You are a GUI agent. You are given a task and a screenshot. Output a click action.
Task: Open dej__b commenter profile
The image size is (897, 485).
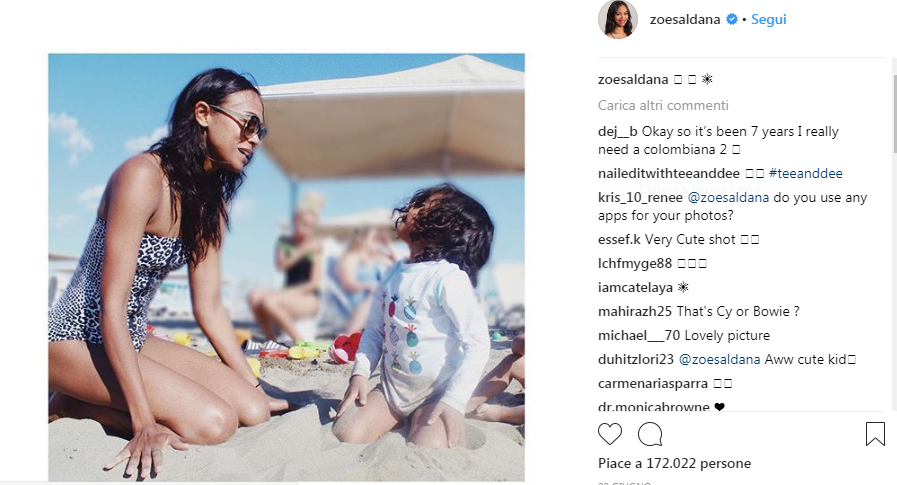617,132
